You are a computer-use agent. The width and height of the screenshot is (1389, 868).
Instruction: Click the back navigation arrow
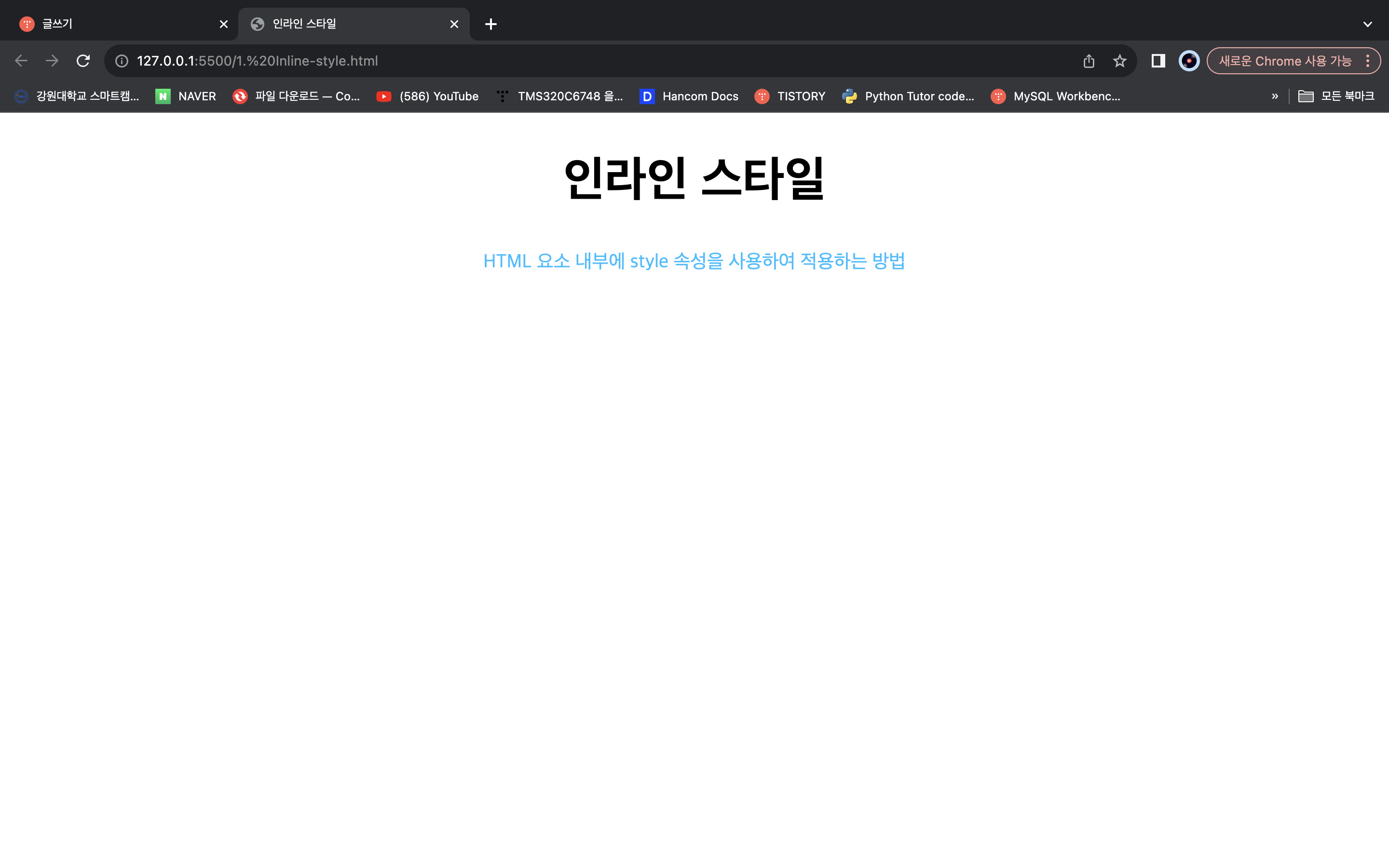[x=21, y=61]
